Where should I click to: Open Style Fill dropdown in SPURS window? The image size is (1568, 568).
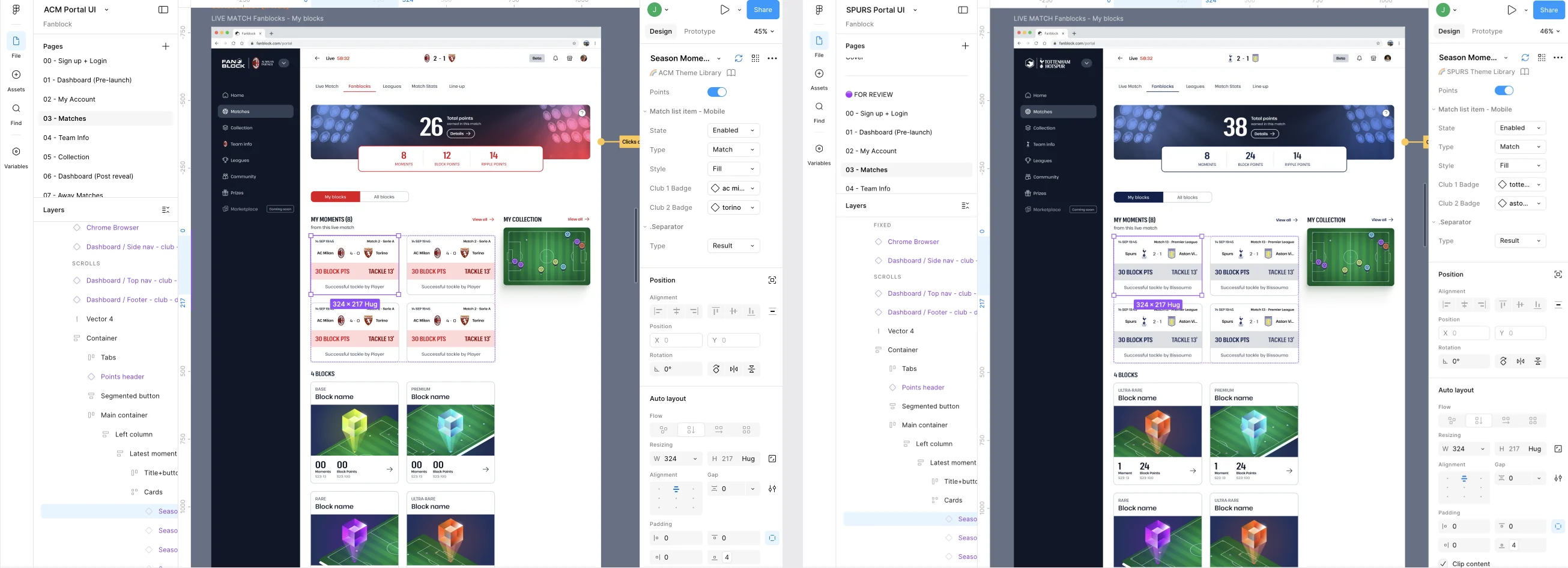(1521, 166)
